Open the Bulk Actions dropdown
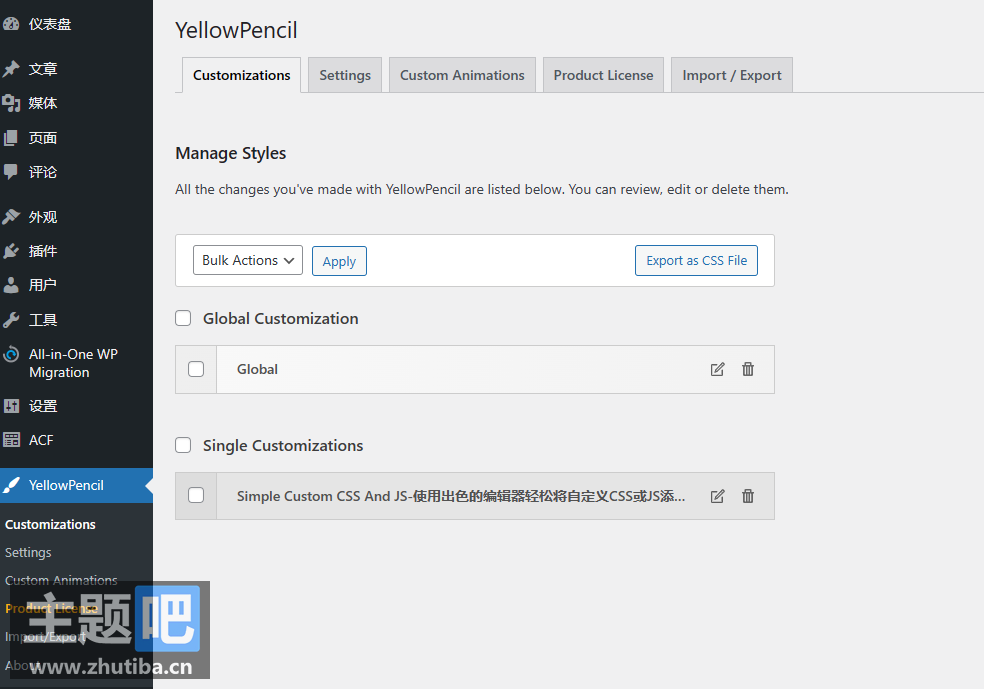 (248, 260)
